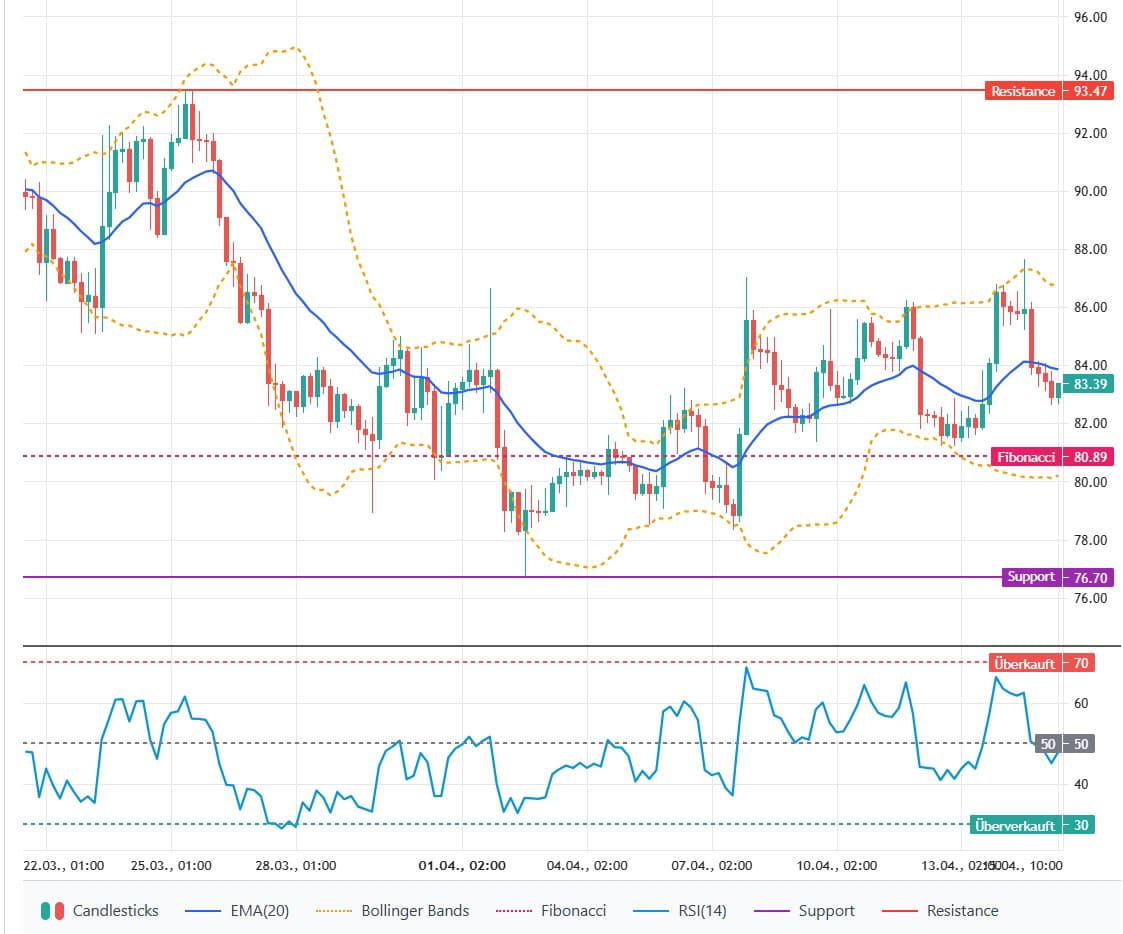Screen dimensions: 1123x934
Task: Click the Überverkauft 30 RSI tag
Action: coord(1031,825)
